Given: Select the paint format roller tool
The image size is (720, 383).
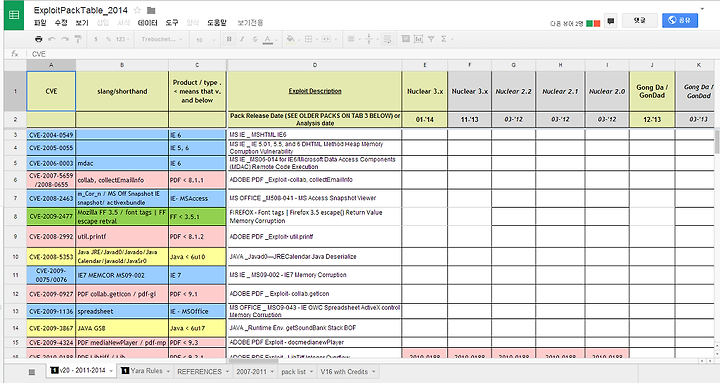Looking at the screenshot, I should (78, 39).
